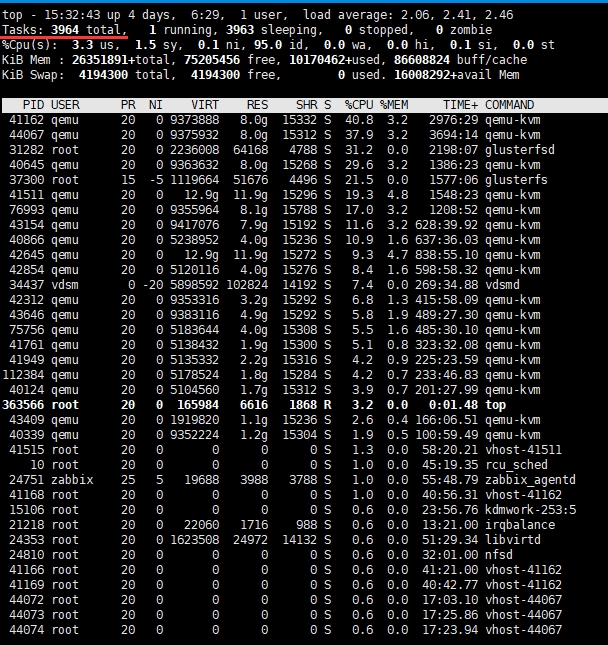Viewport: 608px width, 645px height.
Task: Click PID 41162 in the first row
Action: 26,120
